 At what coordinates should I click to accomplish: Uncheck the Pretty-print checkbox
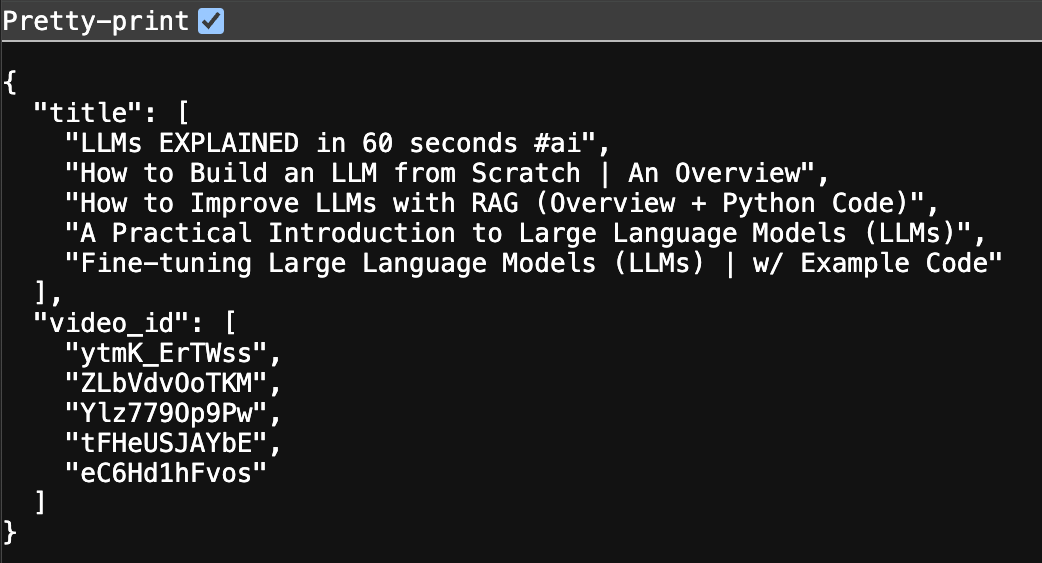[x=211, y=21]
